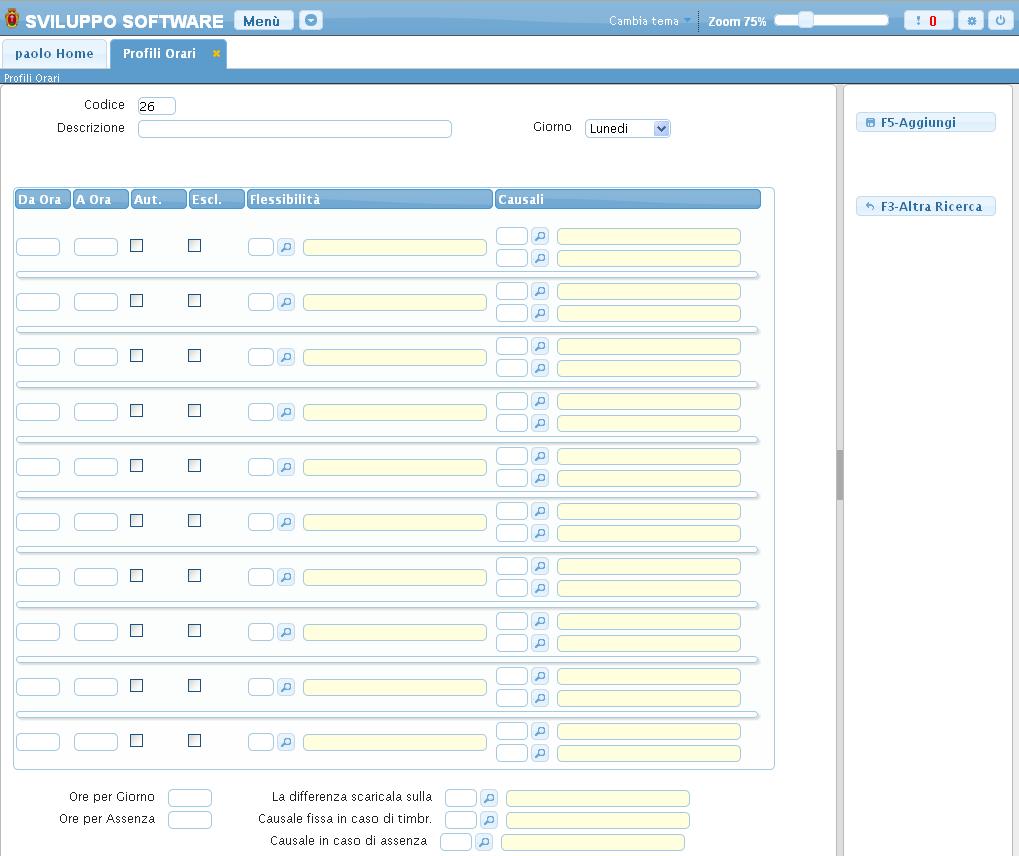The width and height of the screenshot is (1019, 856).
Task: Click the power/logout icon in header
Action: [1000, 20]
